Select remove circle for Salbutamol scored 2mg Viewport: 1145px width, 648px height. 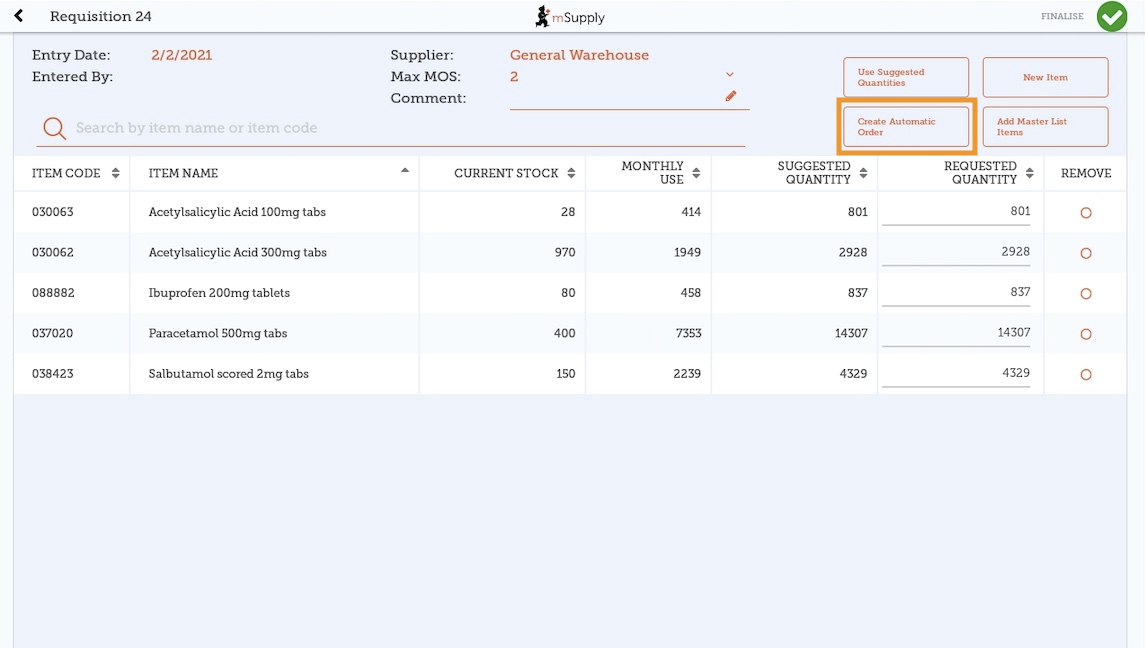point(1086,375)
